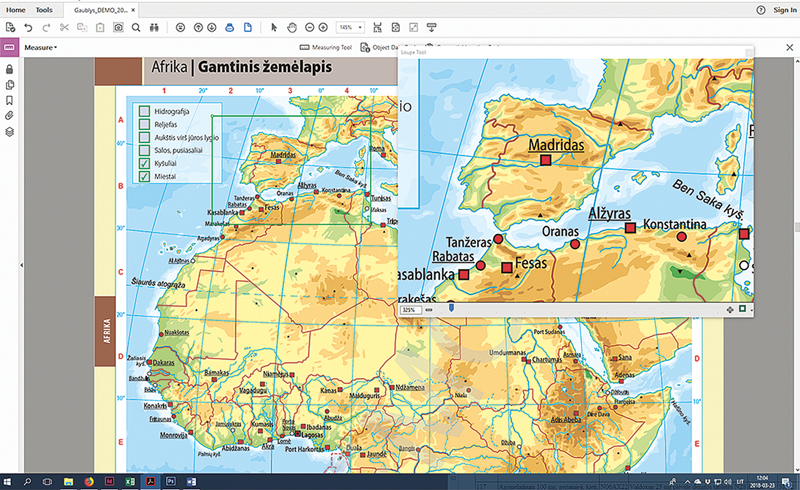Toggle Aukštis virš jūros lygio checkbox
The height and width of the screenshot is (490, 800).
click(144, 137)
